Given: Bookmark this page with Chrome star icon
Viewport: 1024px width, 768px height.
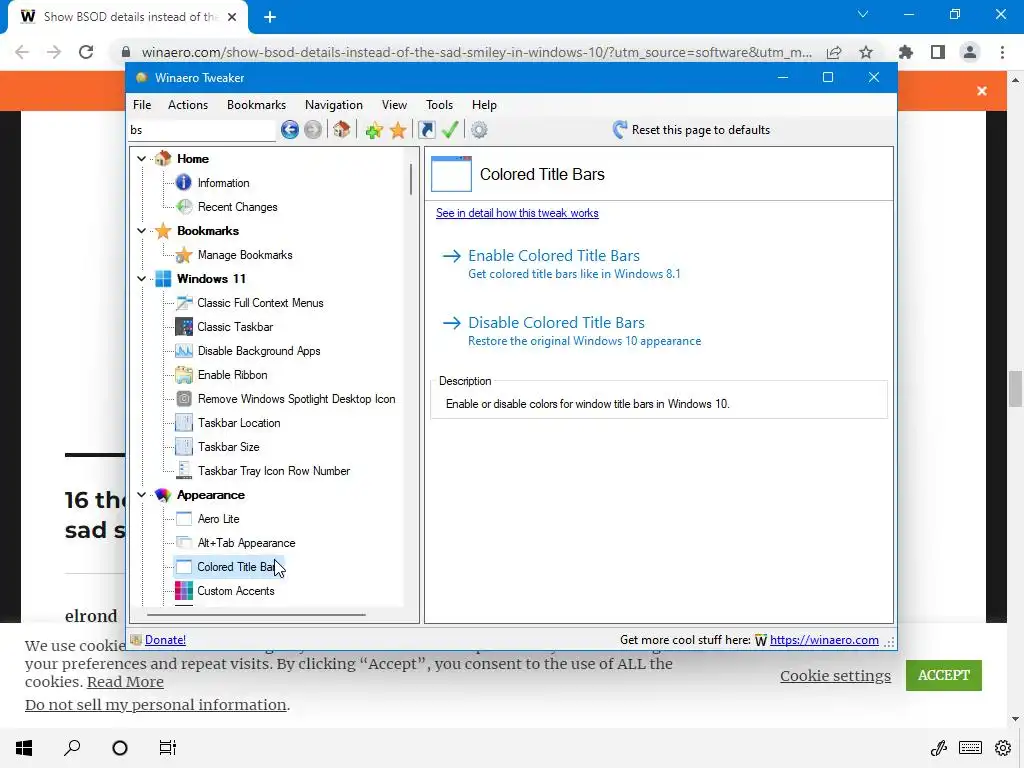Looking at the screenshot, I should [x=866, y=52].
